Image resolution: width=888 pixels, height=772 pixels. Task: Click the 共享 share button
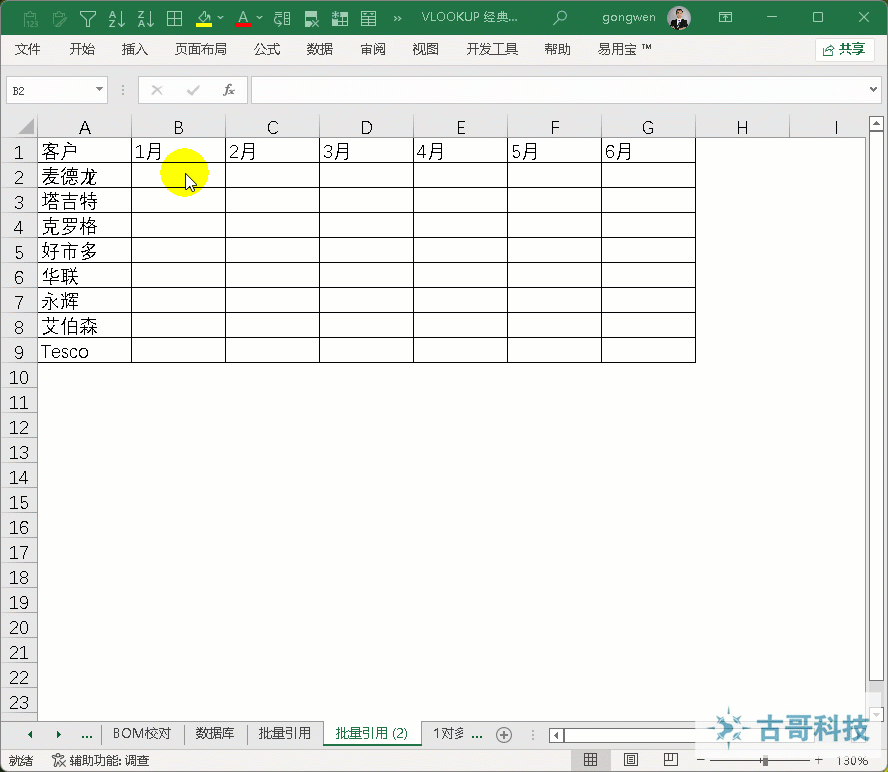coord(843,48)
